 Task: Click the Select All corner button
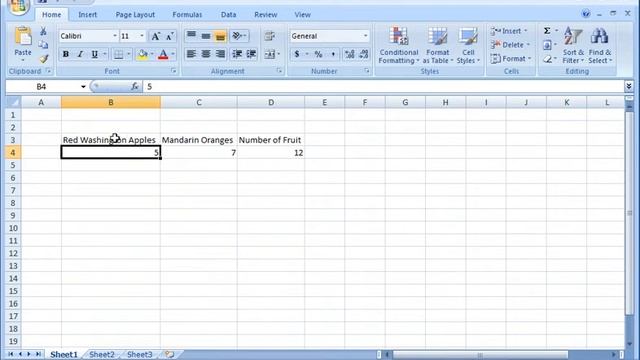point(13,102)
